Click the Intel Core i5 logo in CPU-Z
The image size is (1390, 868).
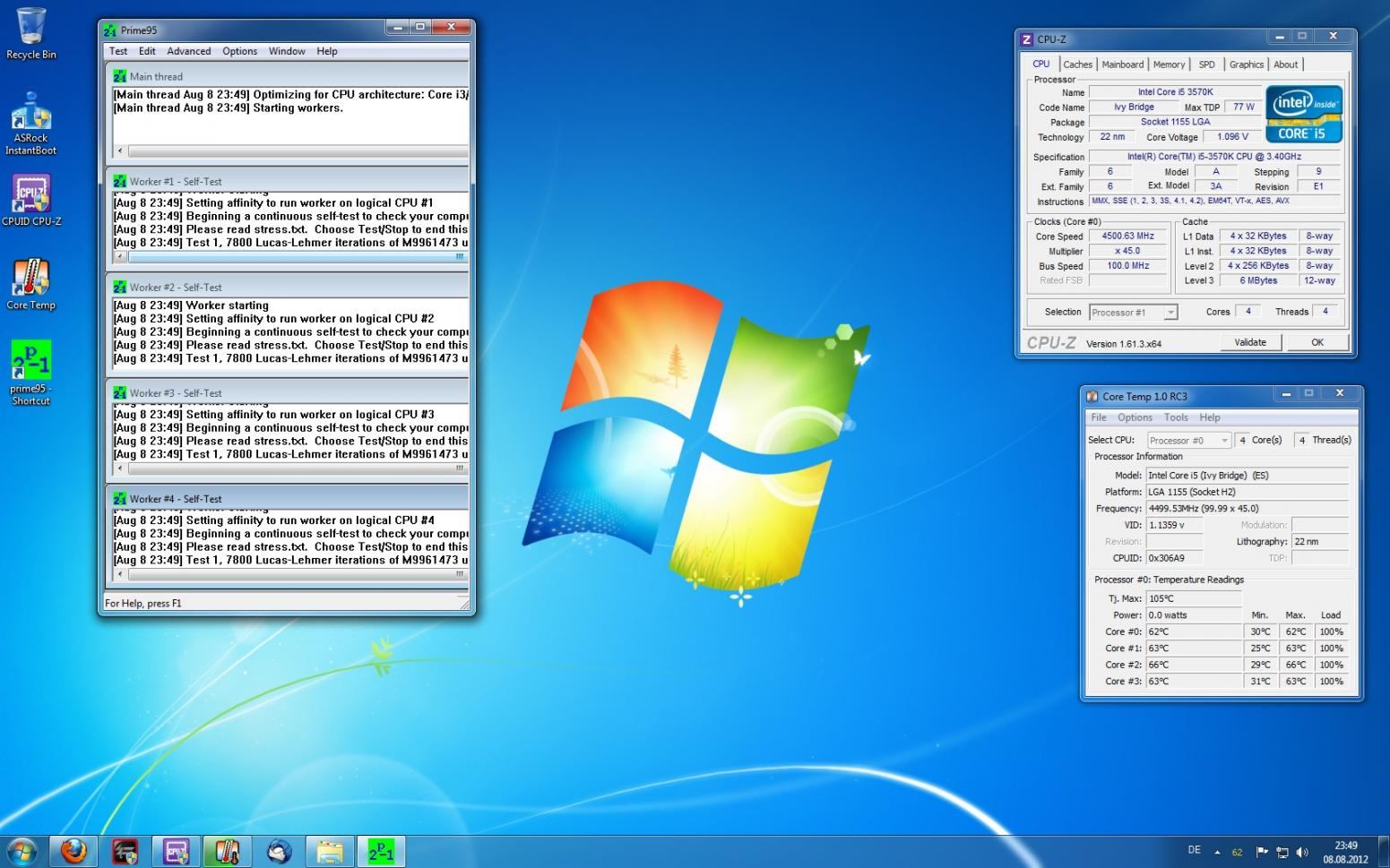point(1304,114)
